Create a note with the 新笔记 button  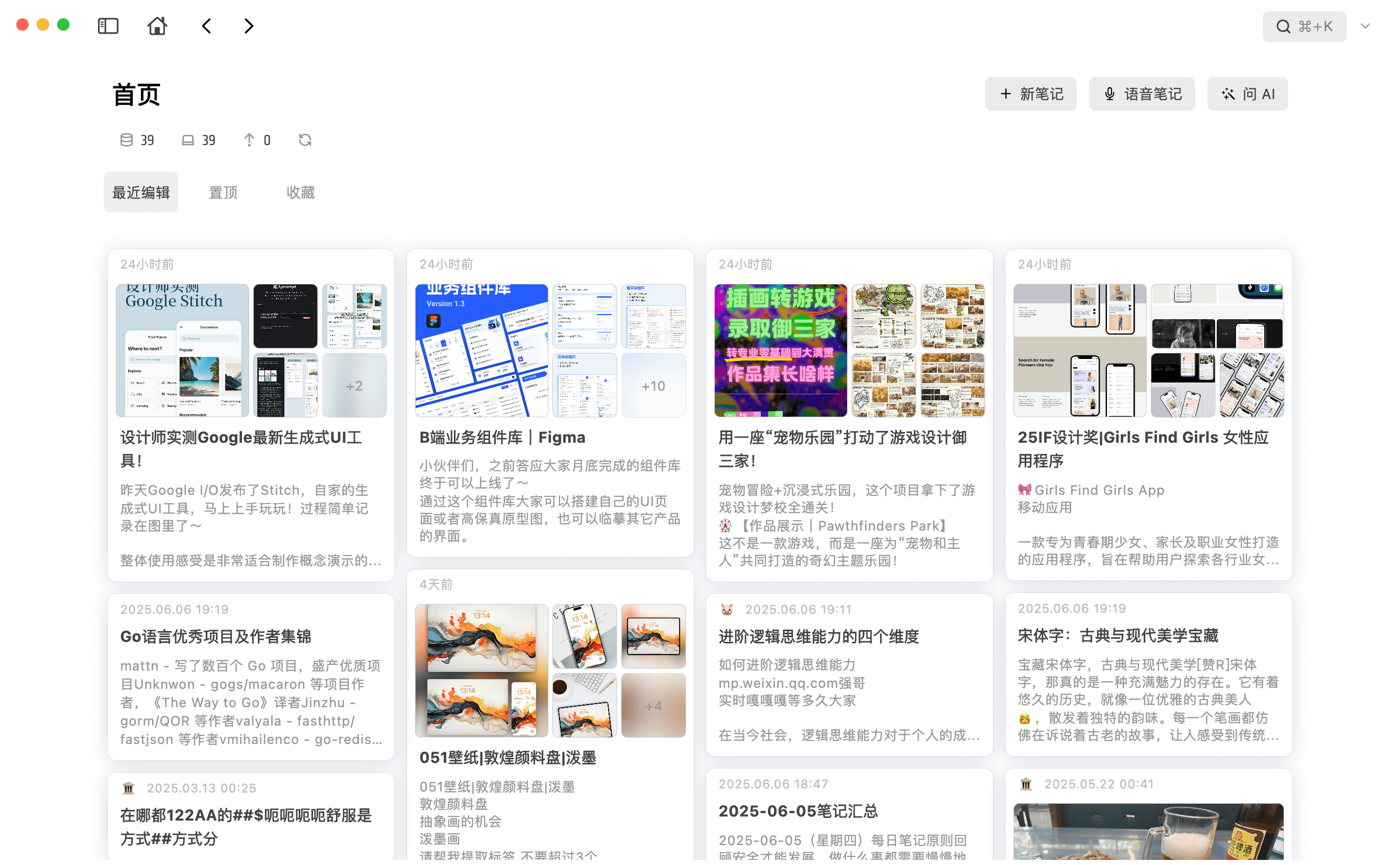(x=1030, y=93)
